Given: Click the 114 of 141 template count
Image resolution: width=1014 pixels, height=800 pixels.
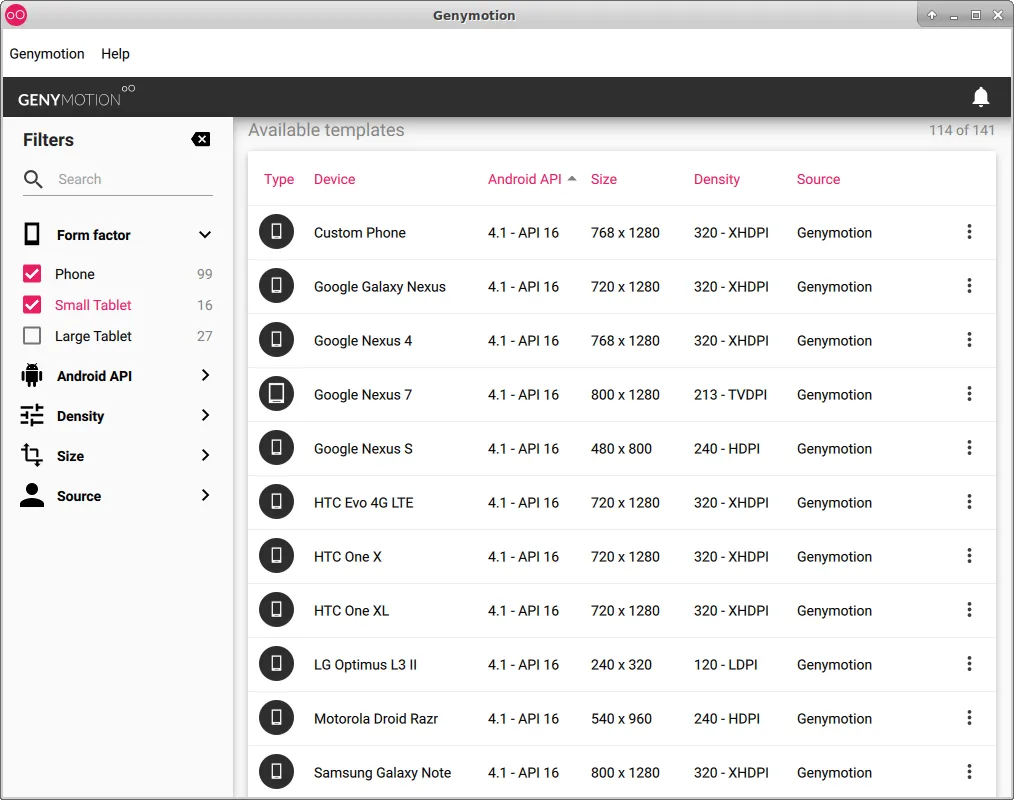Looking at the screenshot, I should [961, 130].
